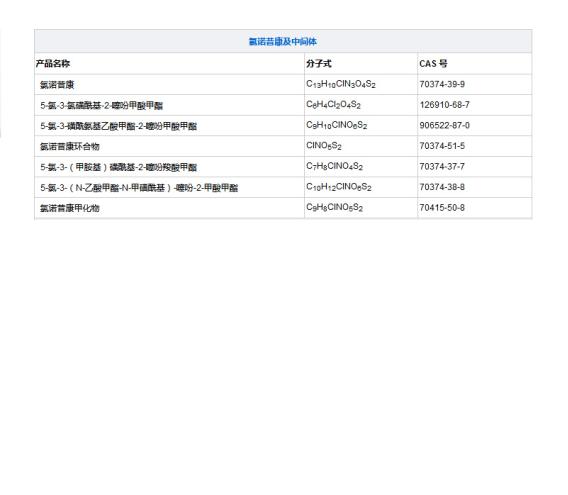Select formula ClNO5S2

coord(324,146)
